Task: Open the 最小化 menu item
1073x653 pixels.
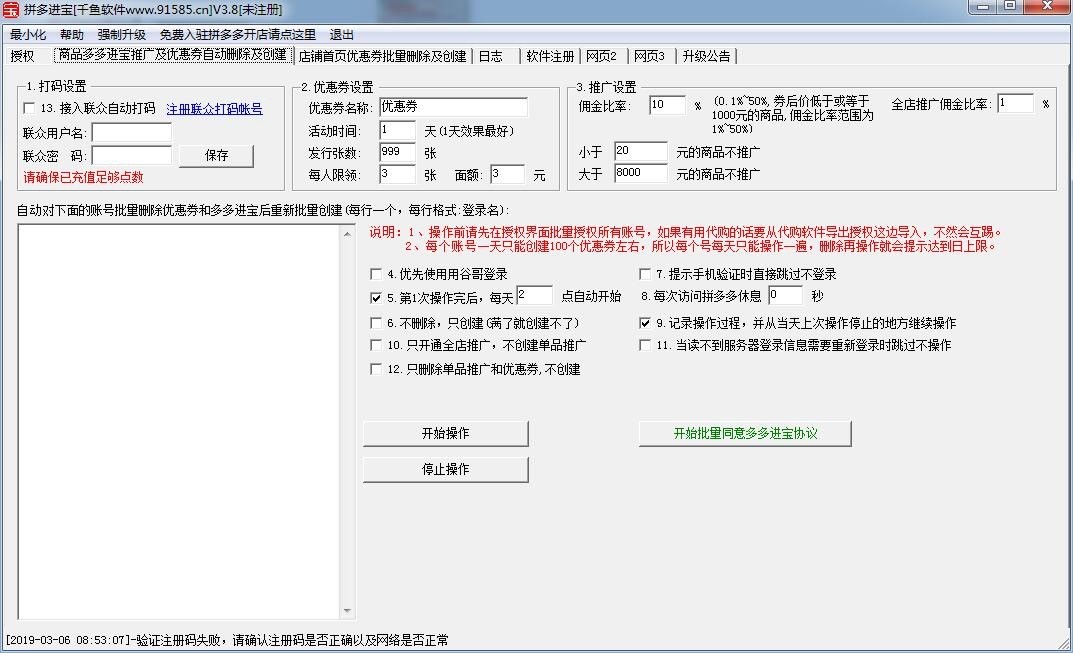Action: [x=27, y=34]
